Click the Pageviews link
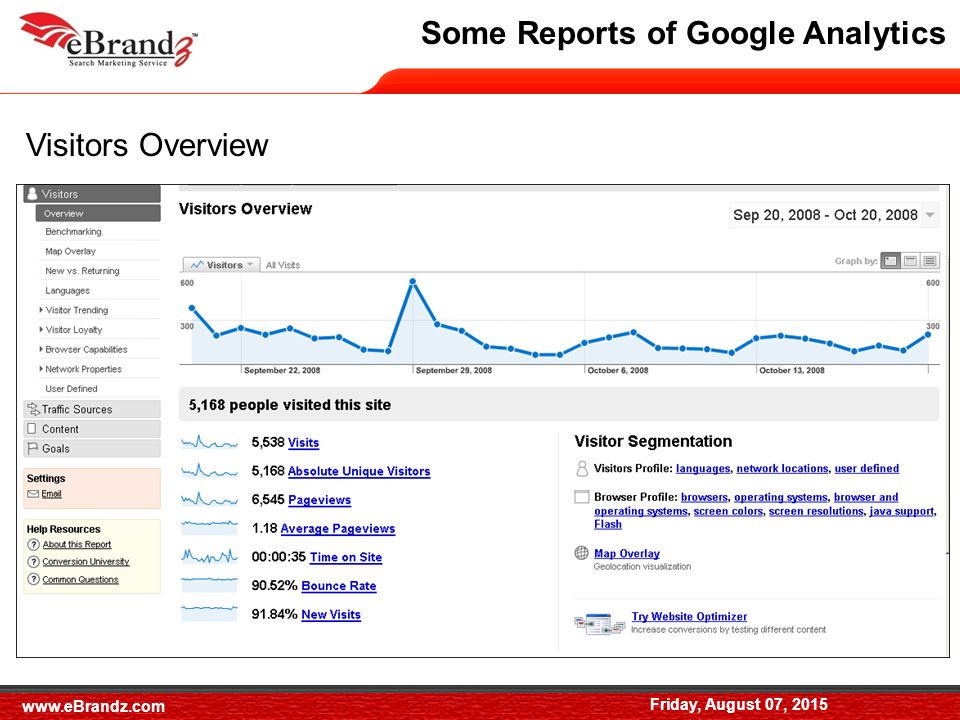Viewport: 960px width, 720px height. [319, 500]
